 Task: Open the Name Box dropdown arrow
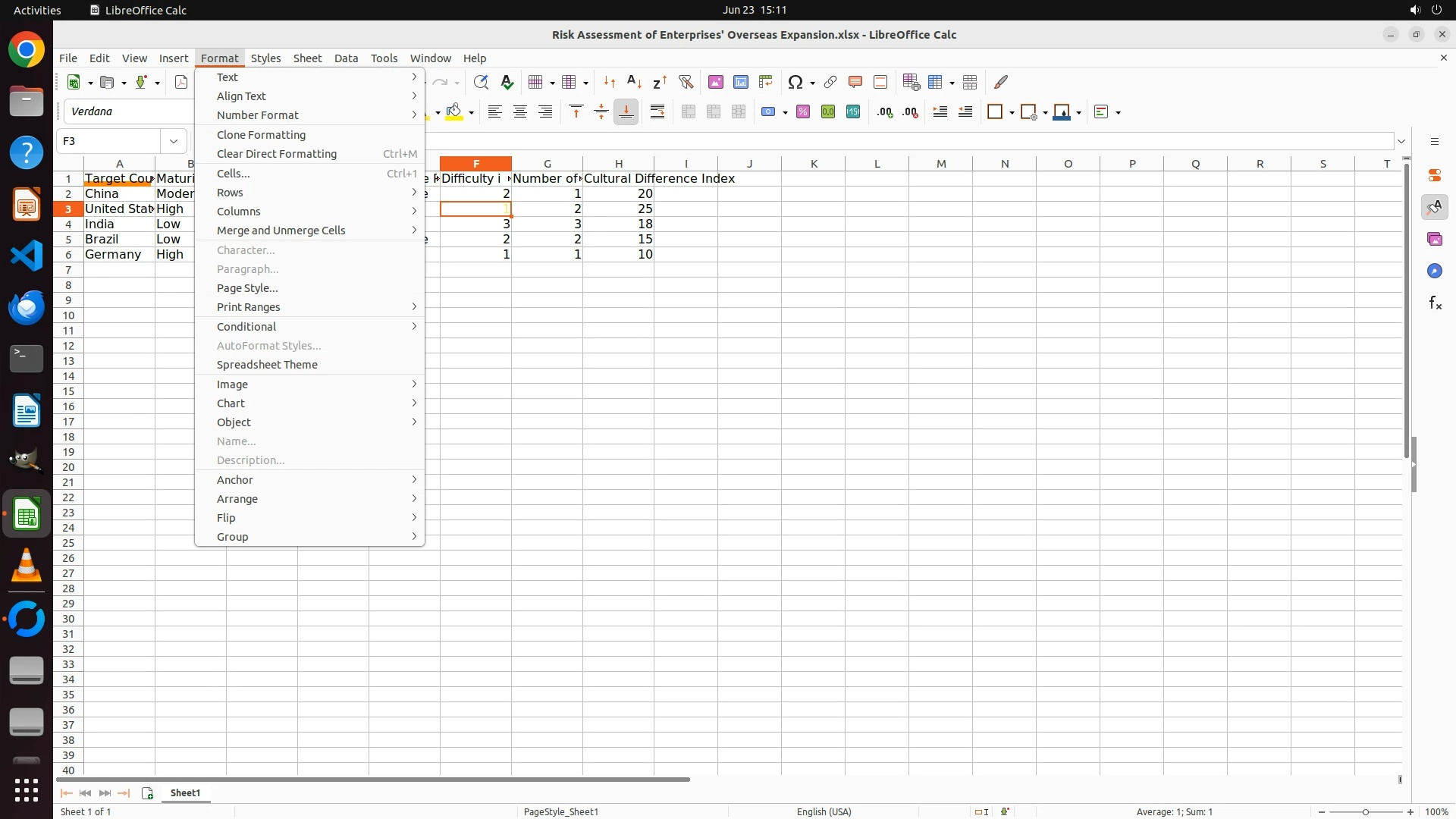[x=174, y=141]
